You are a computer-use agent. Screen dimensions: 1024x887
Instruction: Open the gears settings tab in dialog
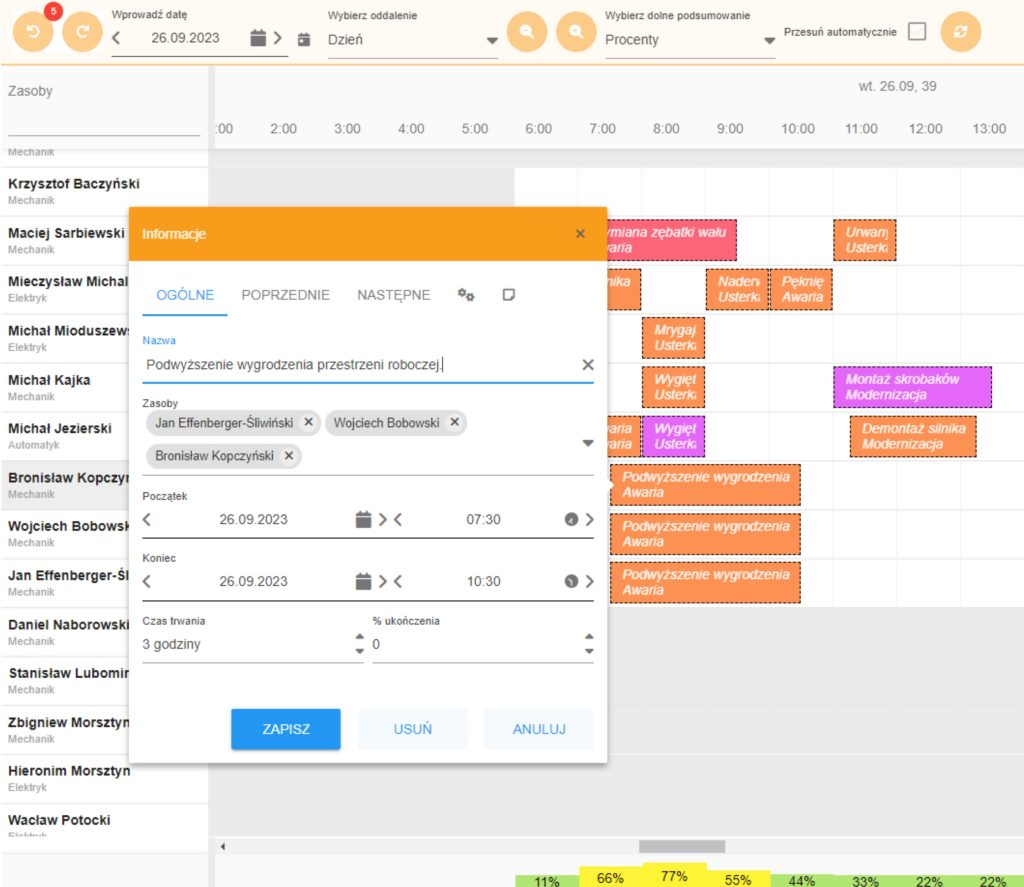466,294
